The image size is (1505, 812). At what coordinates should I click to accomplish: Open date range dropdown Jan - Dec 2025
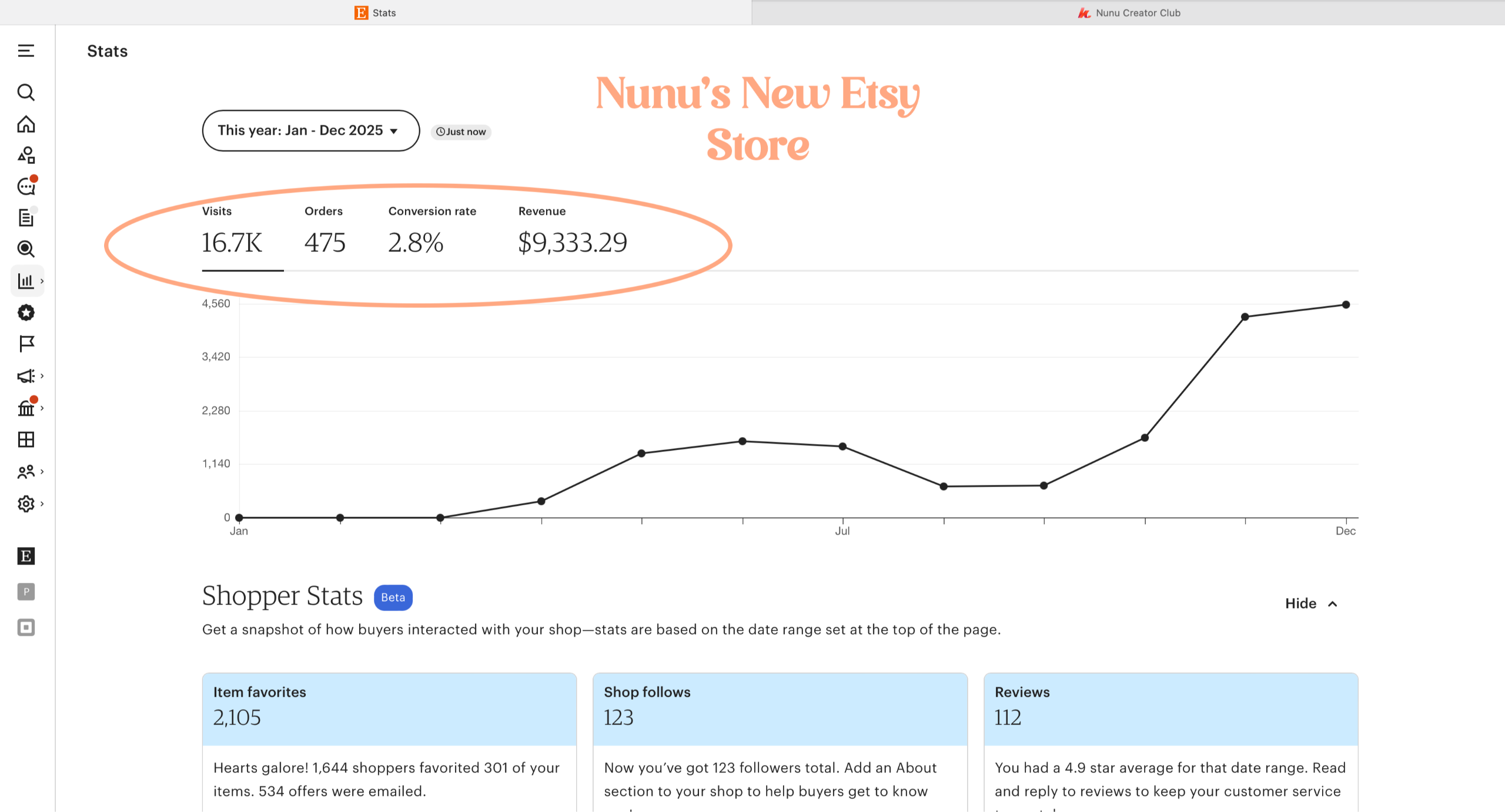pos(310,130)
